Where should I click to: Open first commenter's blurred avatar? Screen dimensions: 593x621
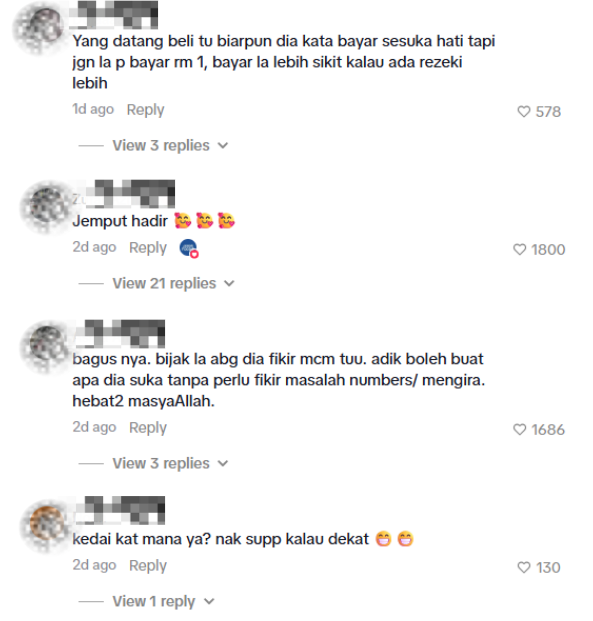[42, 28]
